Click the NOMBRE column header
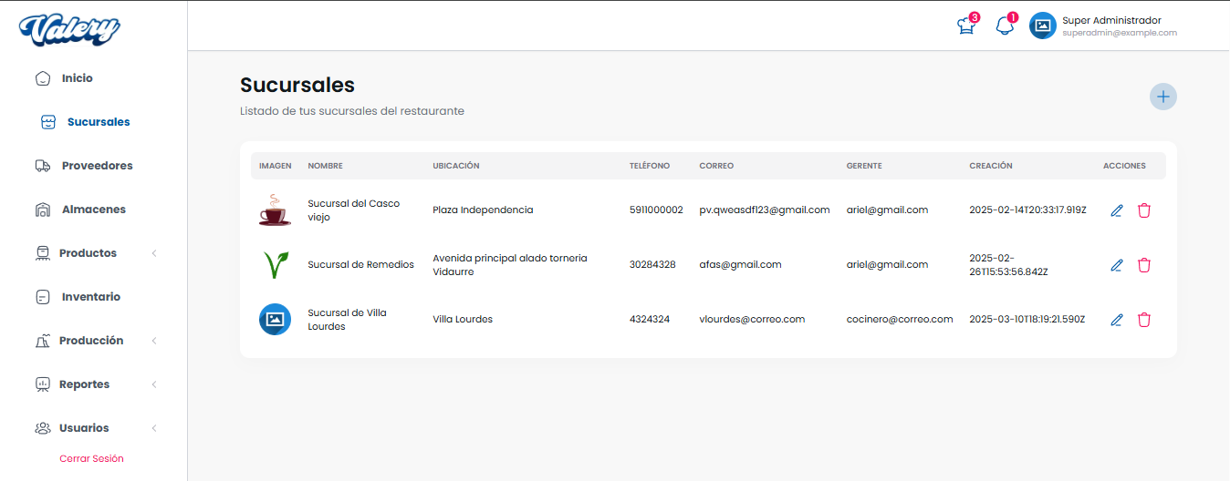 [325, 166]
